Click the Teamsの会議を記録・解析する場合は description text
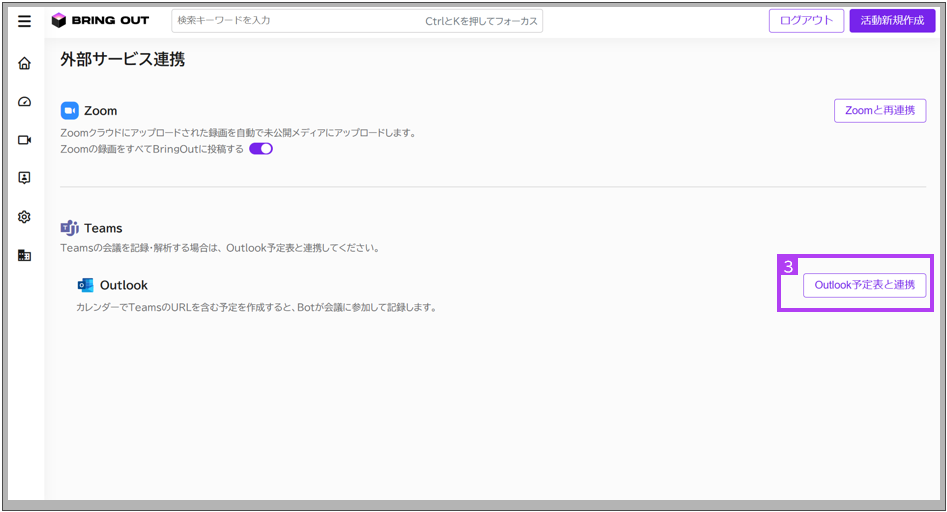 (x=220, y=248)
